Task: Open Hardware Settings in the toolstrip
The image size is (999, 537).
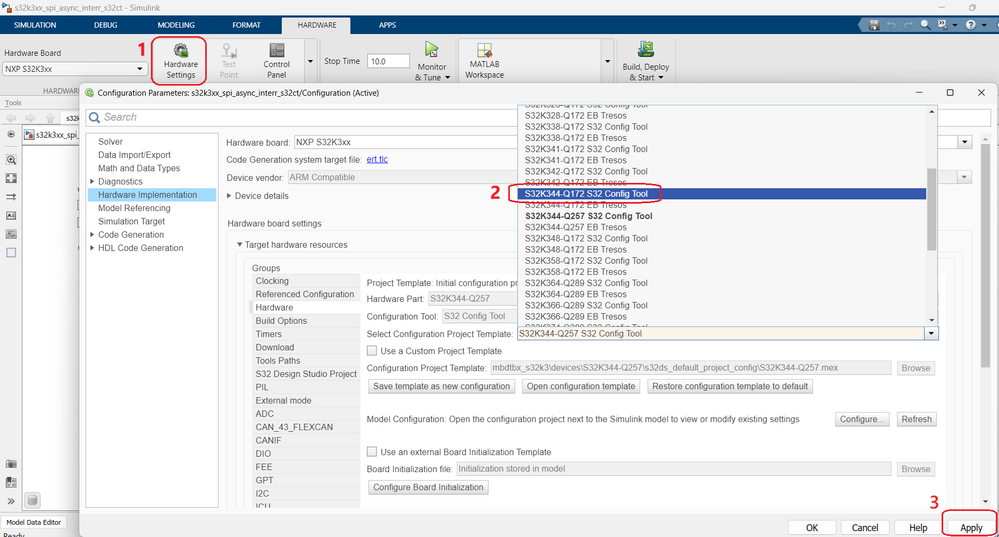Action: (180, 61)
